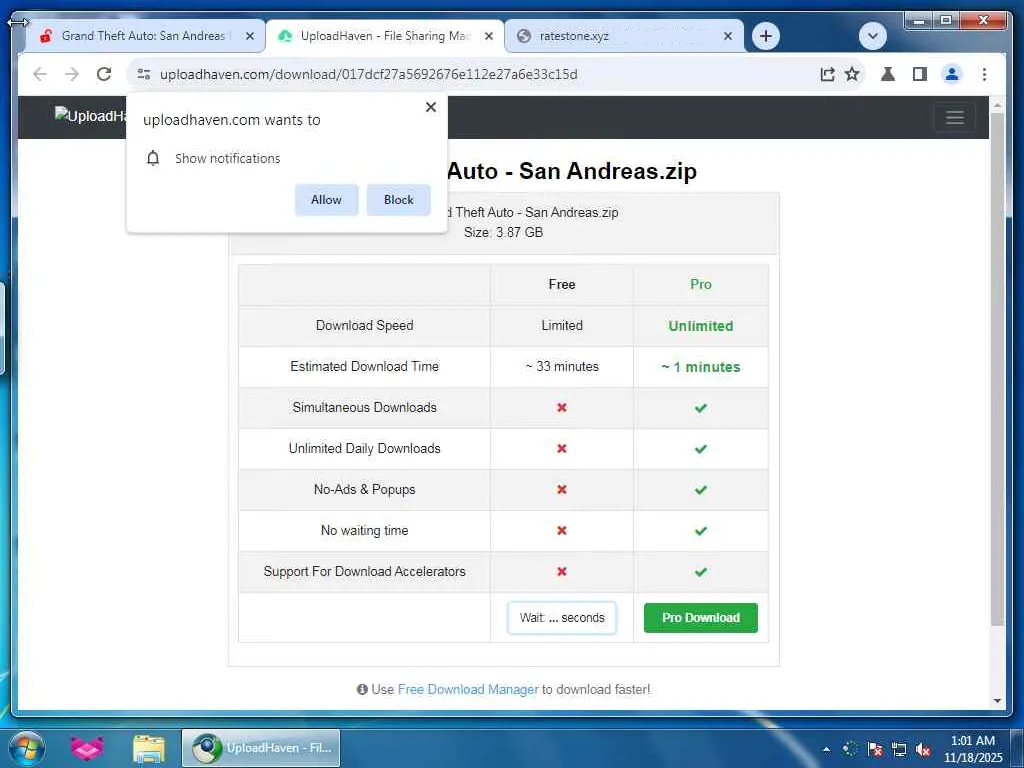The width and height of the screenshot is (1024, 768).
Task: Bookmark this page with star icon
Action: click(852, 74)
